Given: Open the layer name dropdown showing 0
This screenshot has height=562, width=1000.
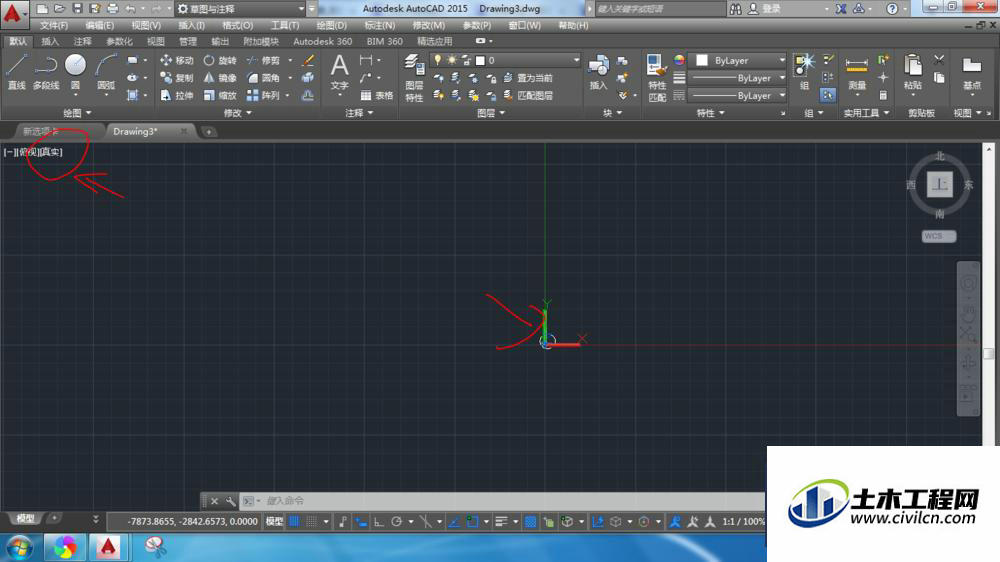Looking at the screenshot, I should coord(504,60).
